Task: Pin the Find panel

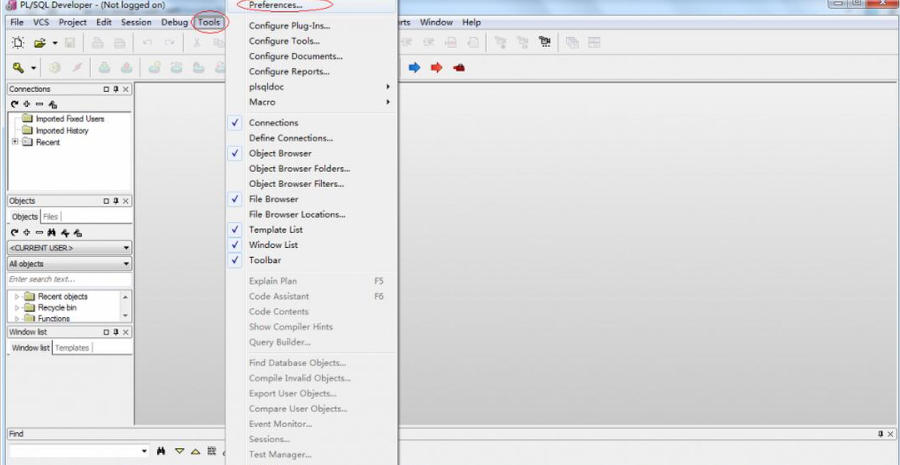Action: click(881, 435)
